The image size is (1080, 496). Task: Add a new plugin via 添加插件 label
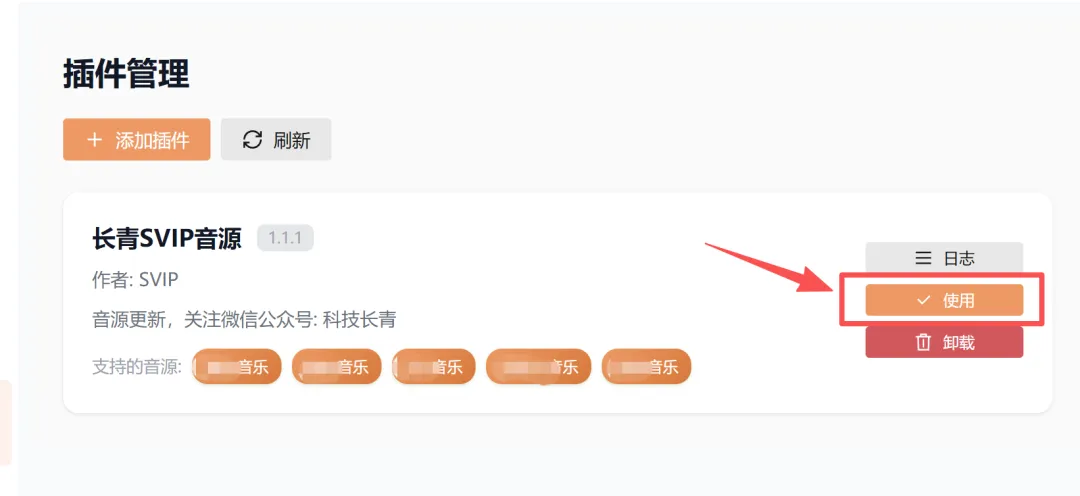pos(152,141)
